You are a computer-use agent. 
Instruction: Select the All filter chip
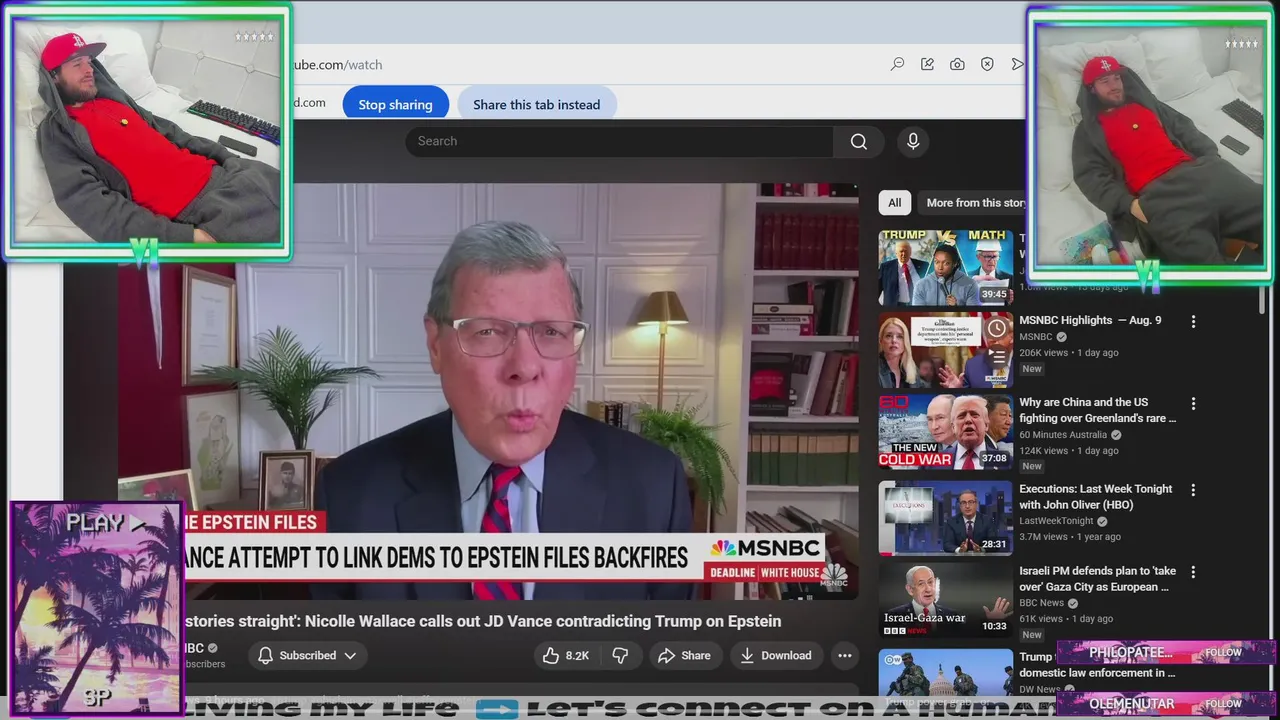pyautogui.click(x=894, y=203)
